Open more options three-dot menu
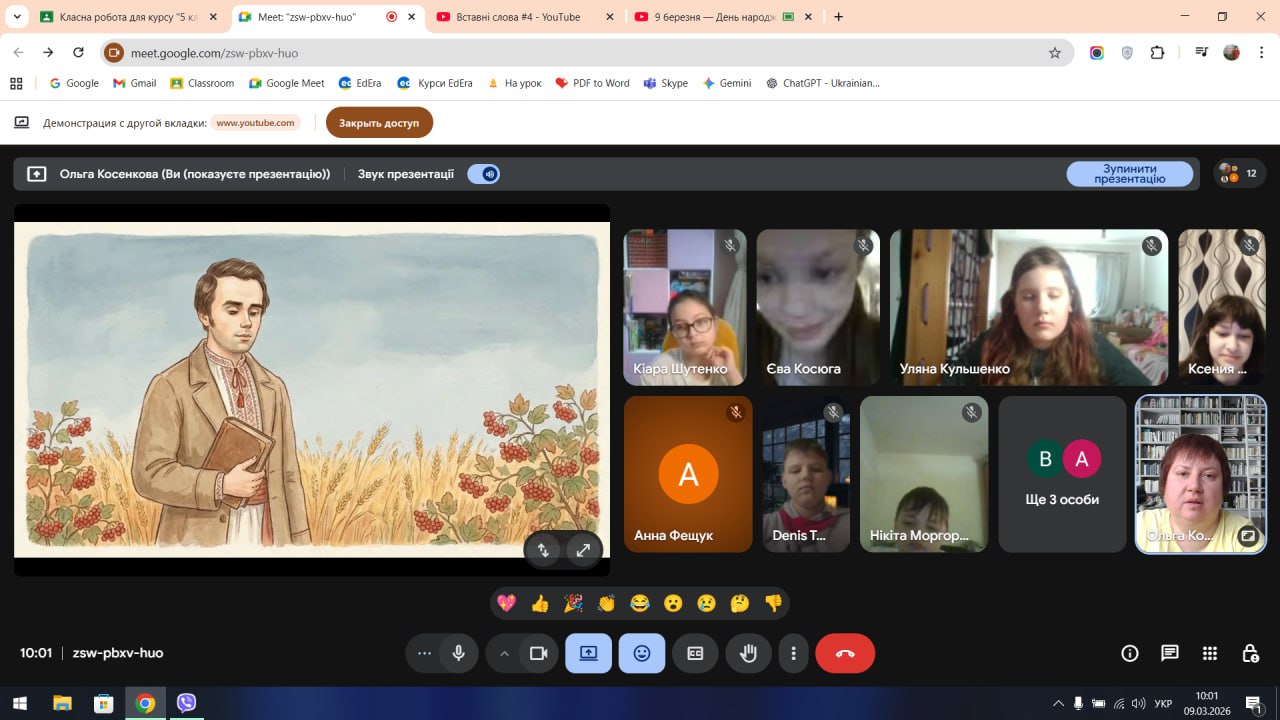 (x=793, y=653)
